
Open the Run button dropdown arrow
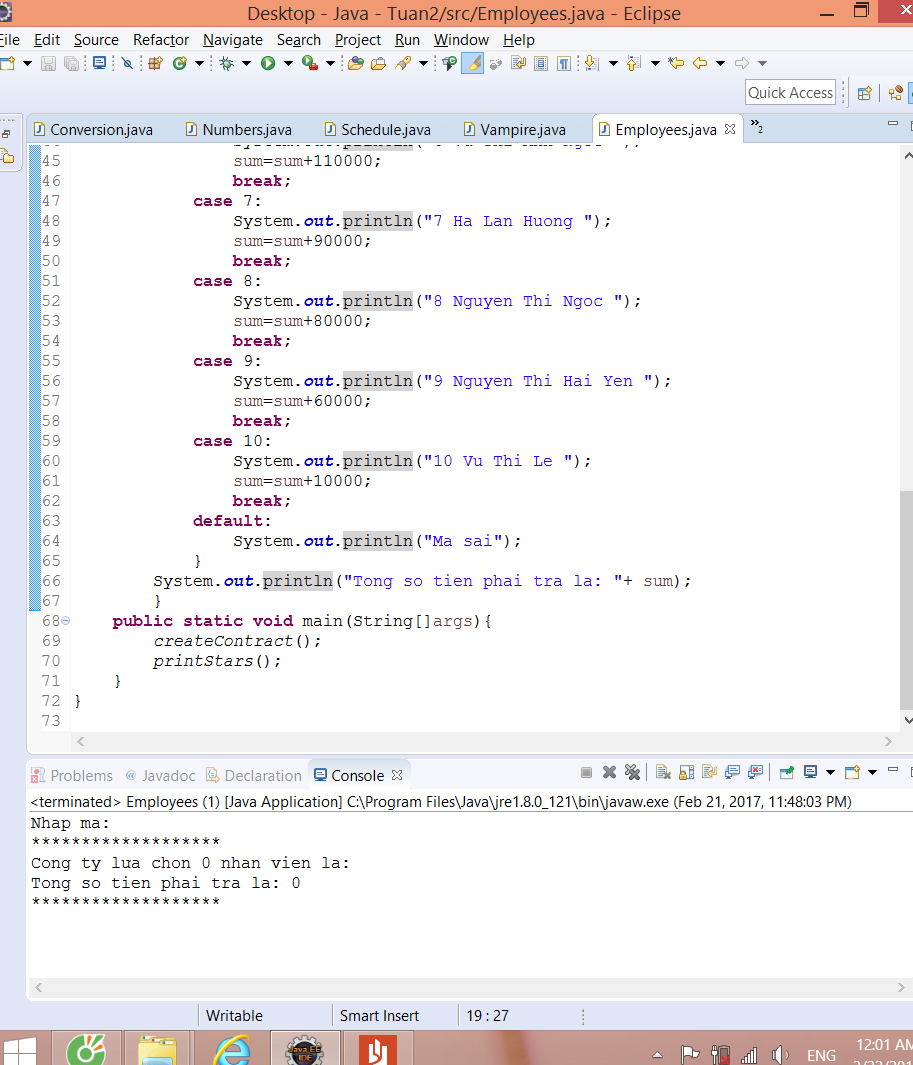coord(288,63)
